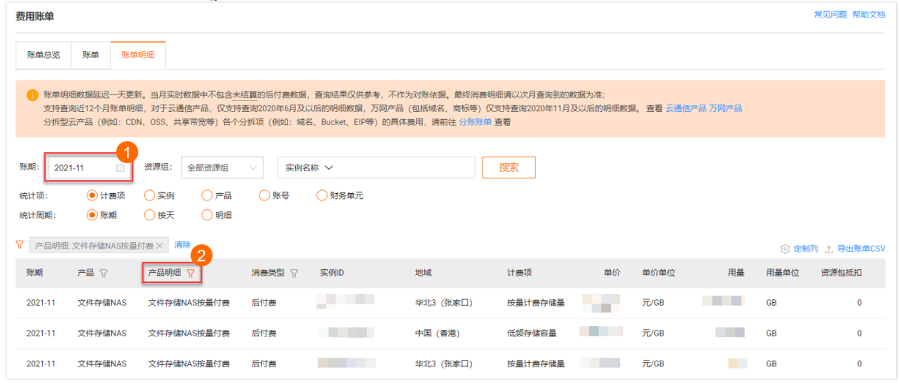
Task: Click 单价单位 column header
Action: coord(658,274)
